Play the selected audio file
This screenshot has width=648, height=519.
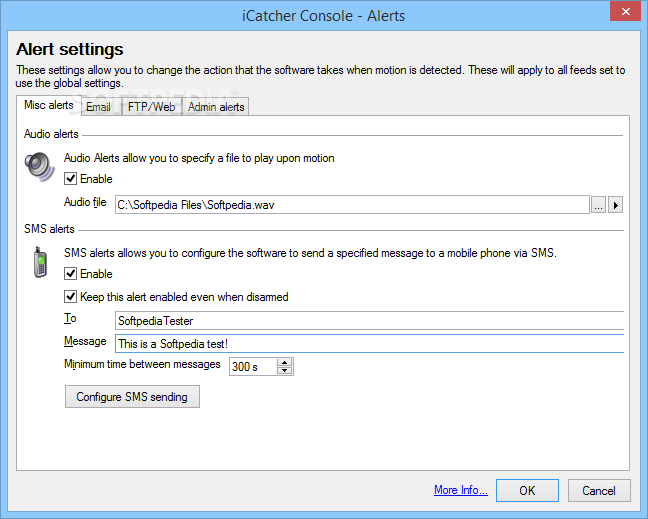pos(615,205)
